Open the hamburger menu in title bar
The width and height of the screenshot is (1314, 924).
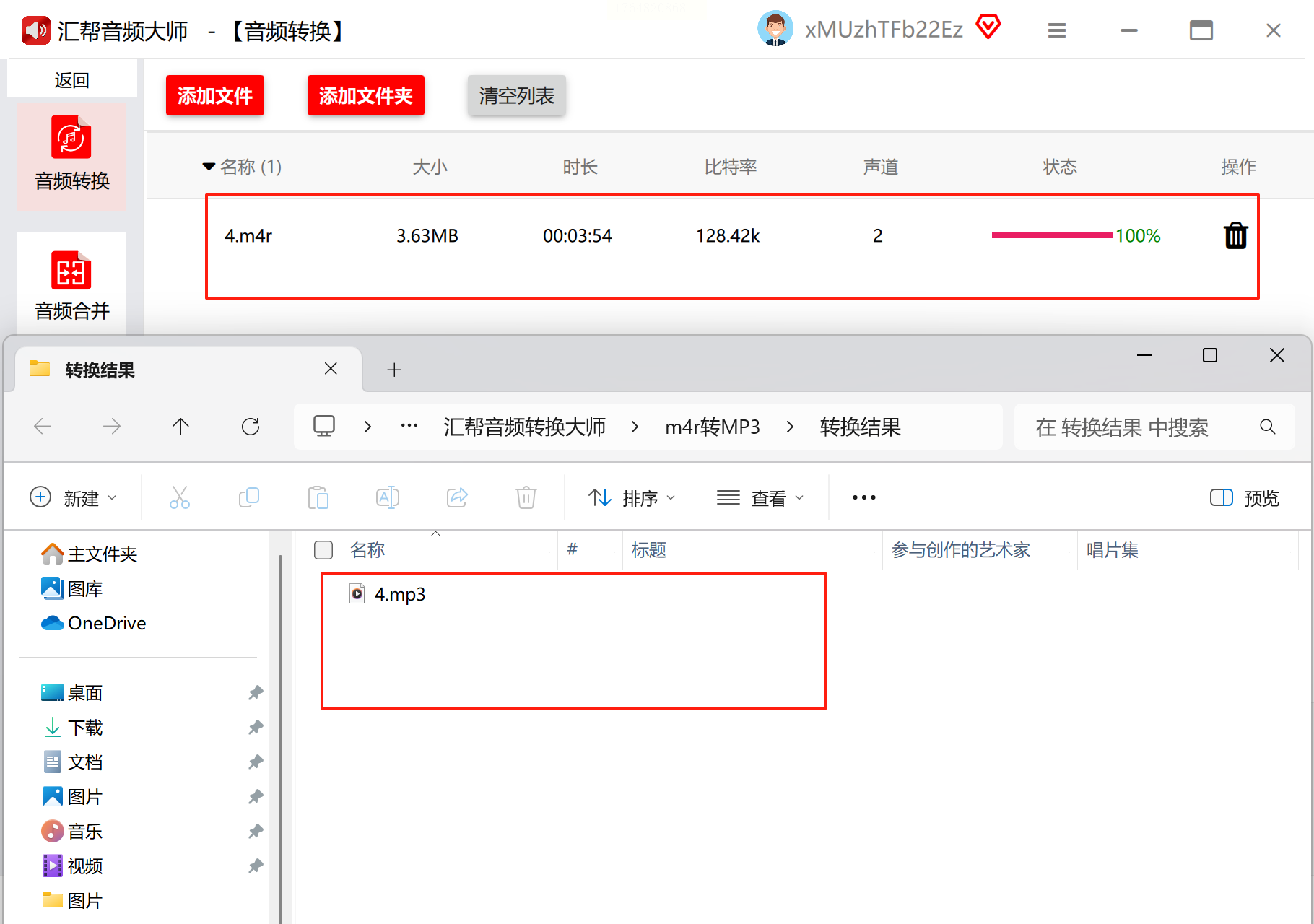pyautogui.click(x=1057, y=30)
